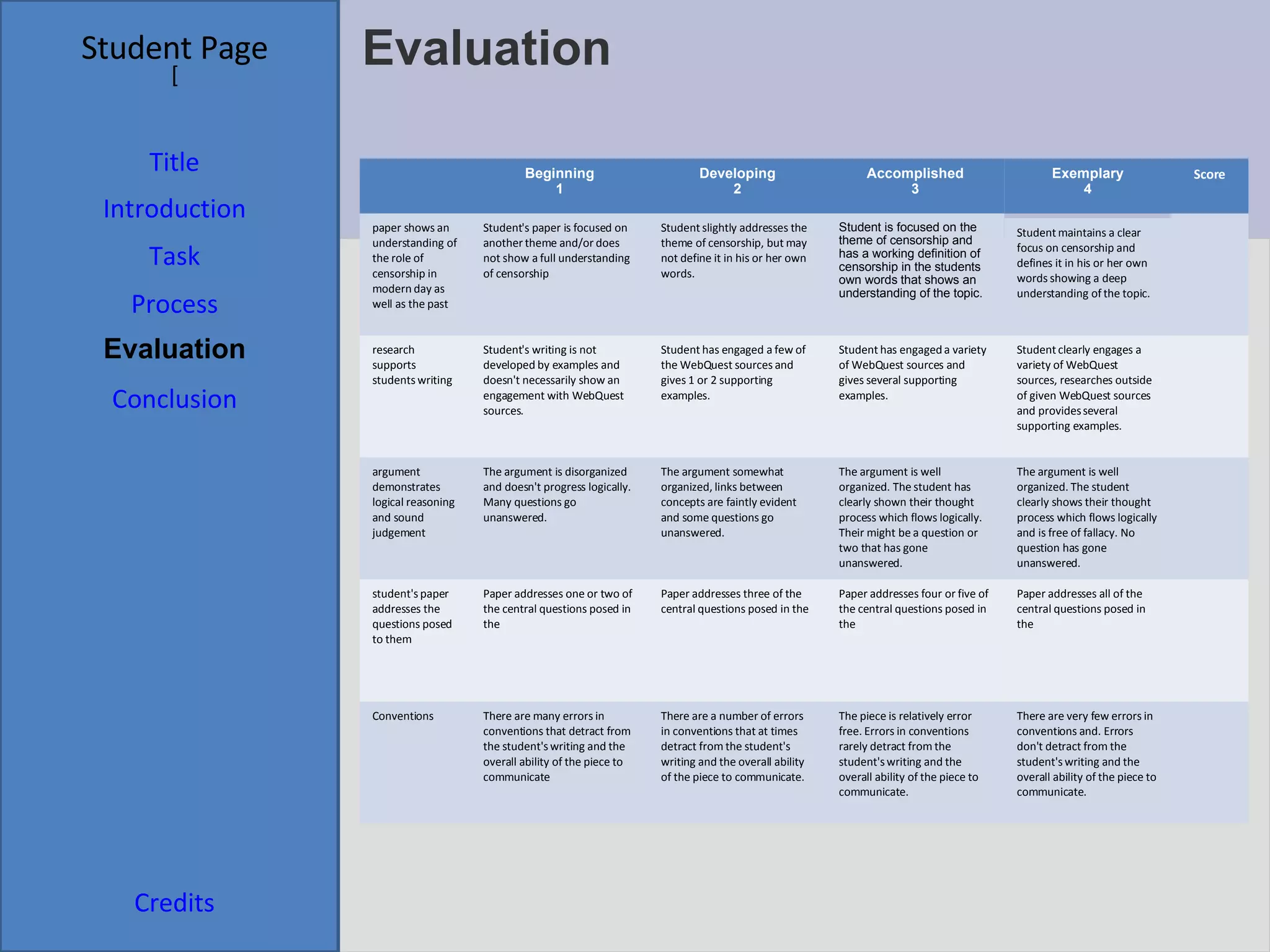Click 'Paper addresses all of the' Exemplary cell
The width and height of the screenshot is (1270, 952).
(1080, 609)
